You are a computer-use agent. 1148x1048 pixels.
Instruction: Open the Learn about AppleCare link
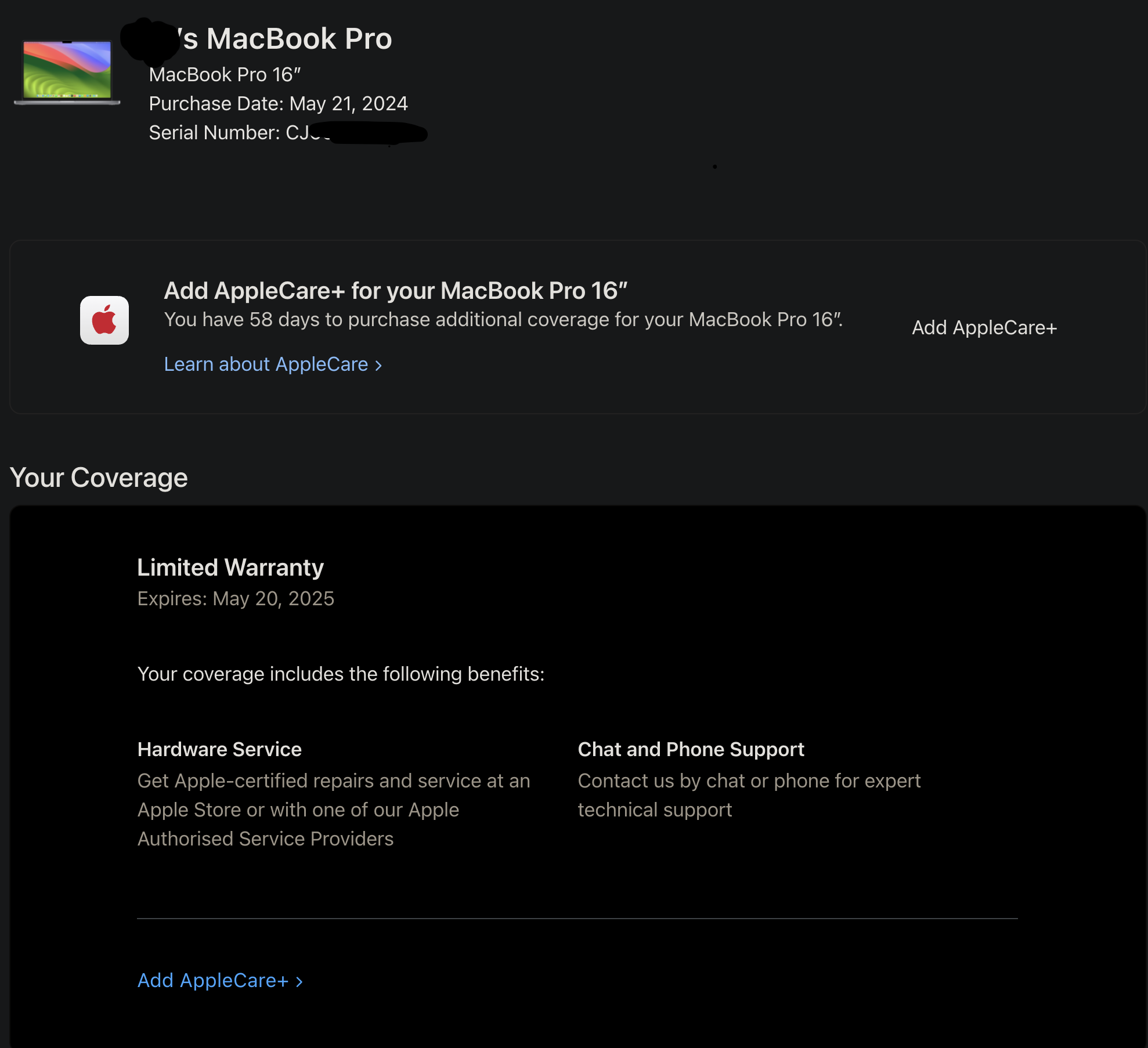tap(266, 364)
